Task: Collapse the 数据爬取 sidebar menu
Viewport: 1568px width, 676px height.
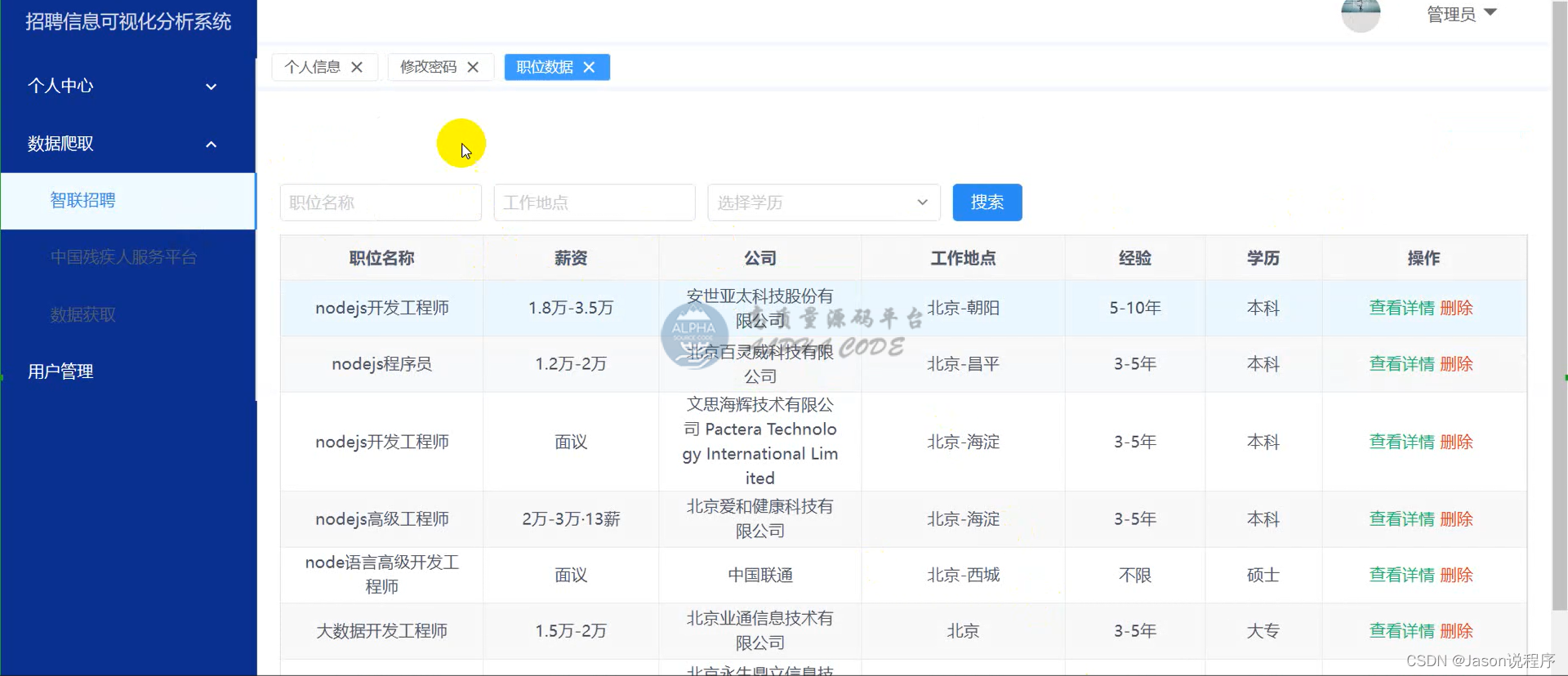Action: tap(128, 144)
